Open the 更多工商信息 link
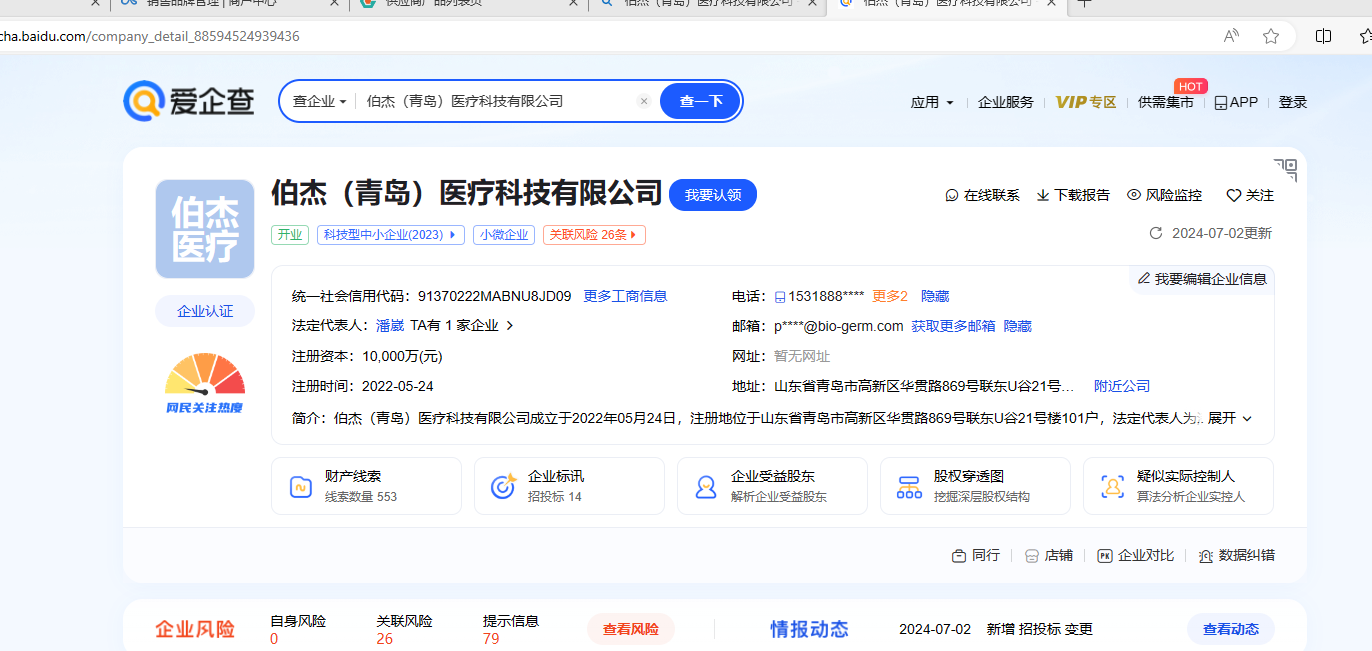The height and width of the screenshot is (651, 1372). (x=625, y=296)
